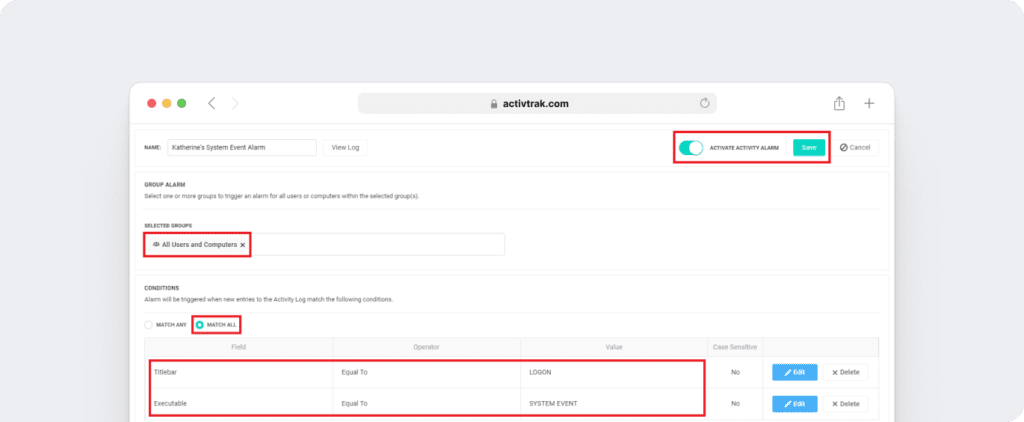Viewport: 1024px width, 422px height.
Task: Toggle the Activate Activity Alarm switch
Action: pyautogui.click(x=691, y=148)
